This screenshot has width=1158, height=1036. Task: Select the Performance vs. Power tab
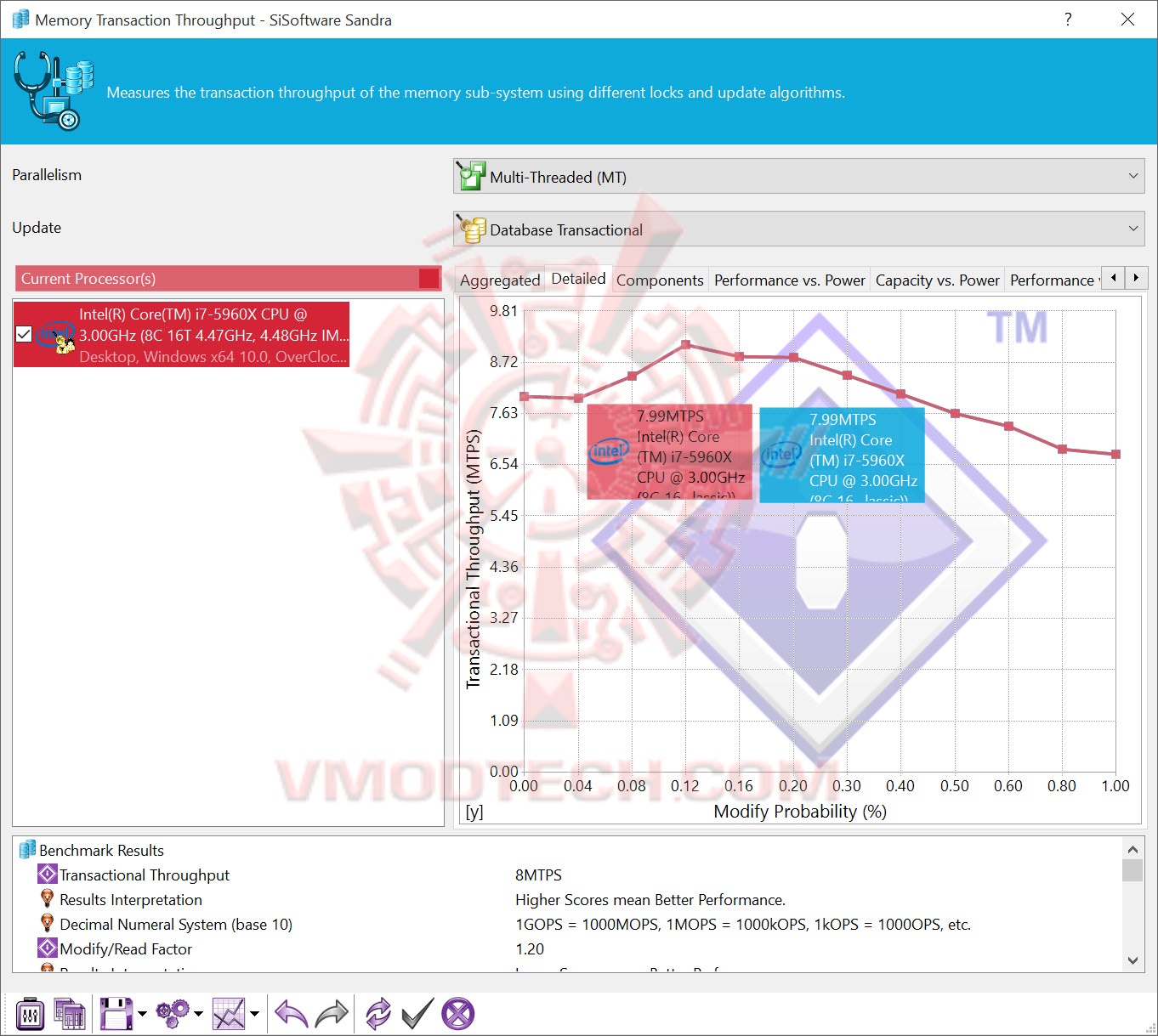click(x=789, y=280)
